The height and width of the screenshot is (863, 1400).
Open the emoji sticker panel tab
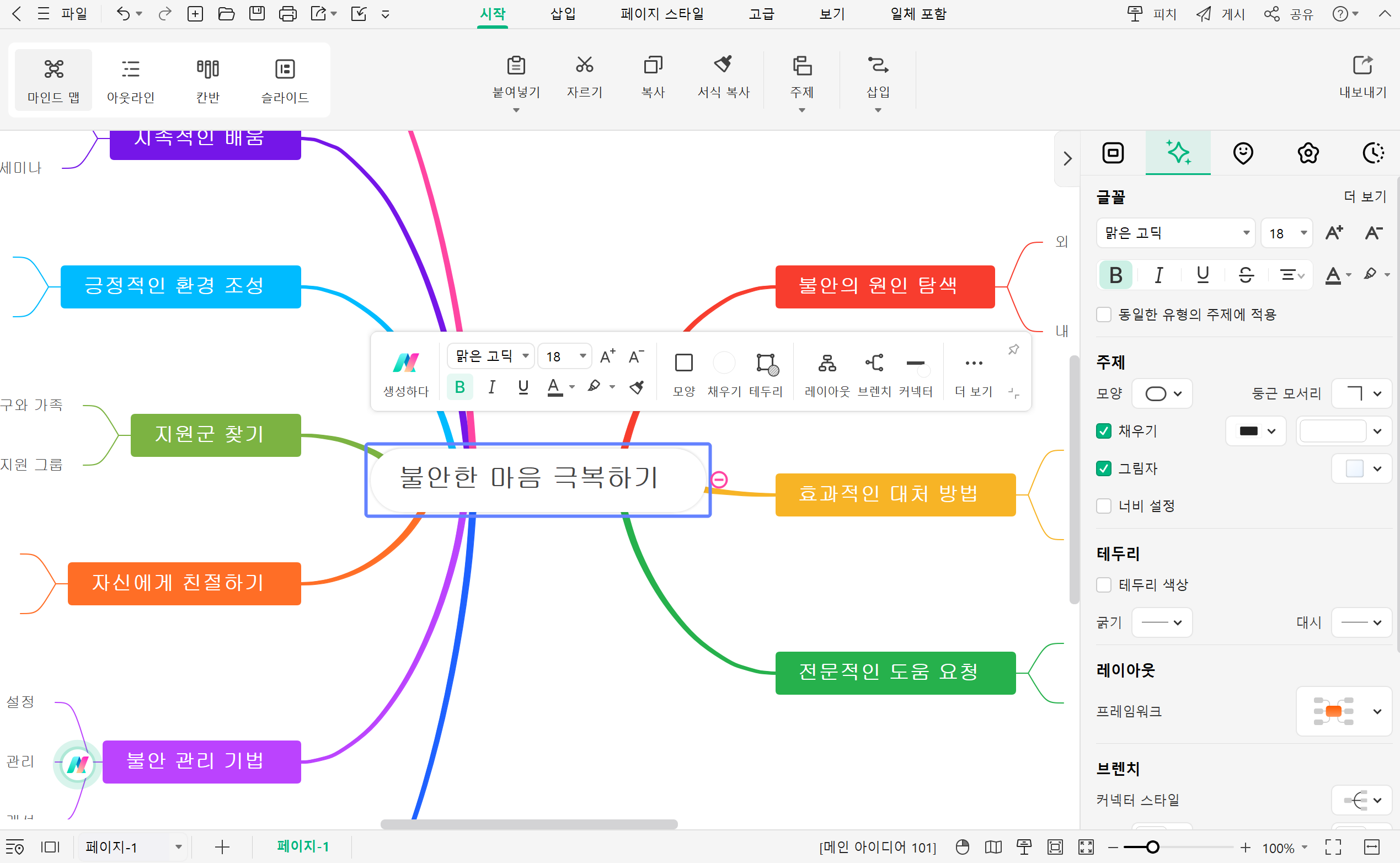1243,153
